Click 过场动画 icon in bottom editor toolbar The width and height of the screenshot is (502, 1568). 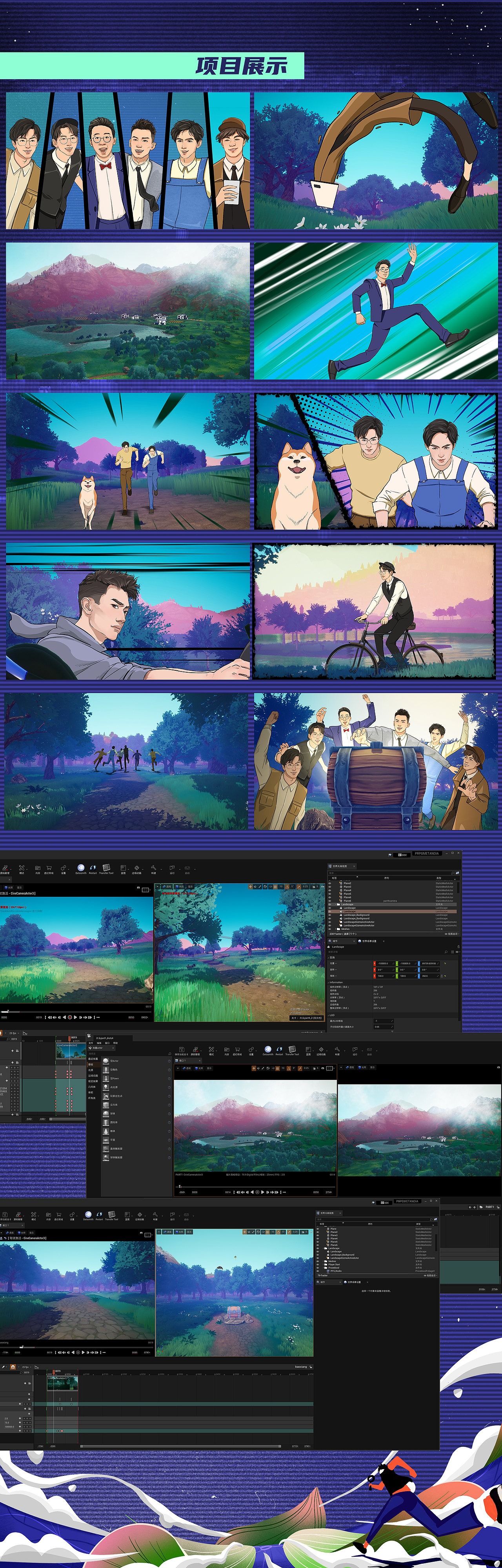140,1215
